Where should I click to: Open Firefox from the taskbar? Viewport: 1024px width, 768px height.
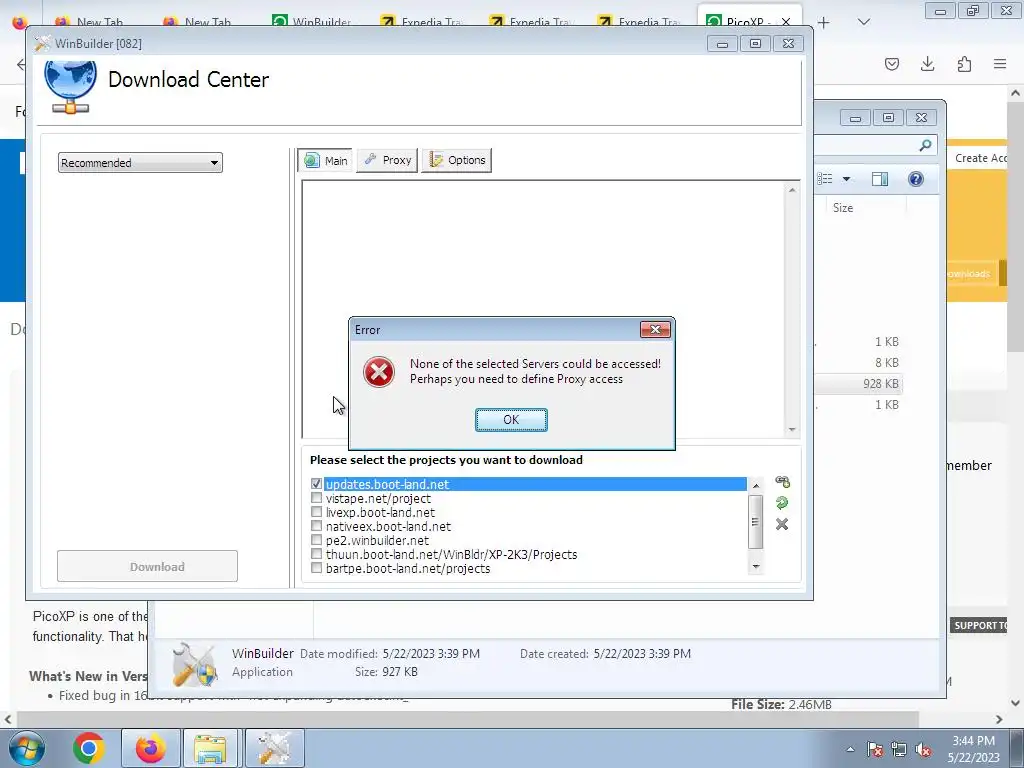tap(150, 748)
